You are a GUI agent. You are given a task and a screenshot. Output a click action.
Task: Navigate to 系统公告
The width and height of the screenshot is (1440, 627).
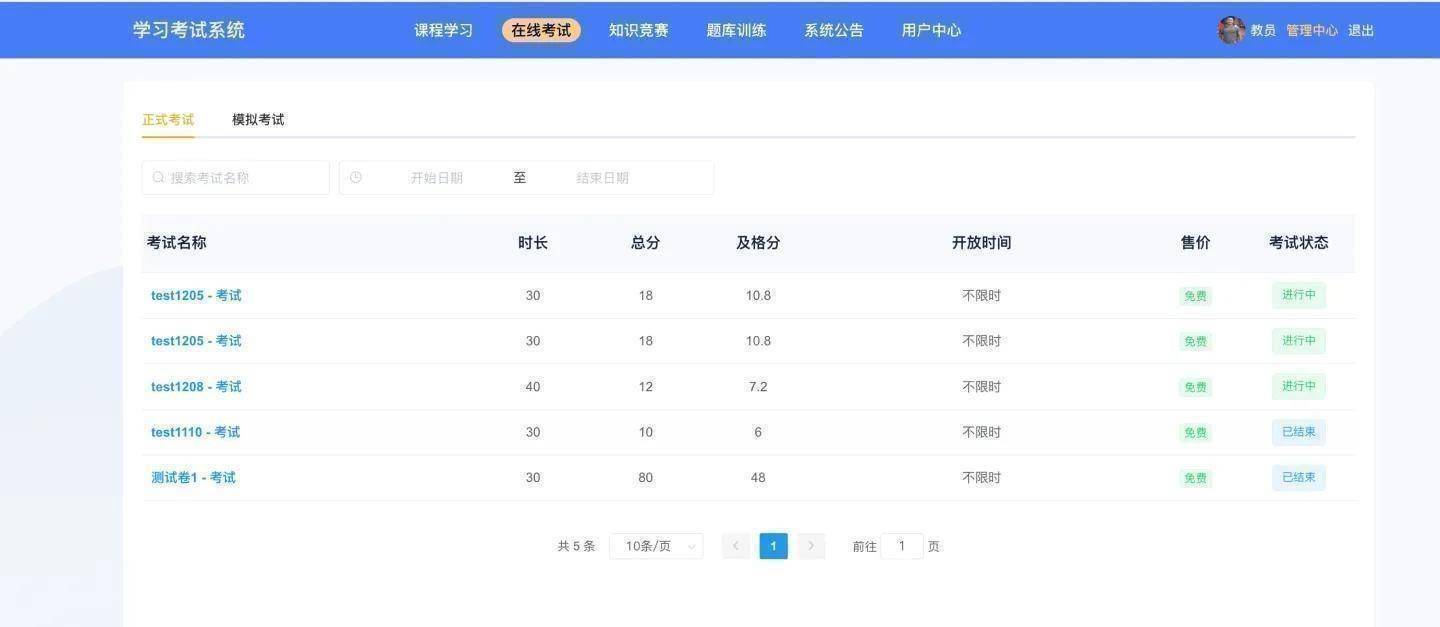coord(833,30)
